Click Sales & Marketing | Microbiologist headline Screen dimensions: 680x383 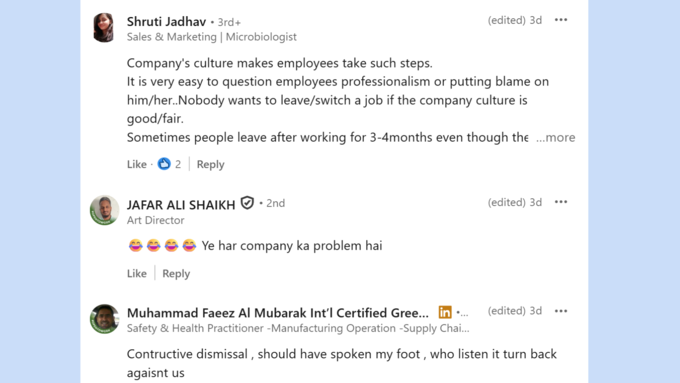tap(212, 37)
